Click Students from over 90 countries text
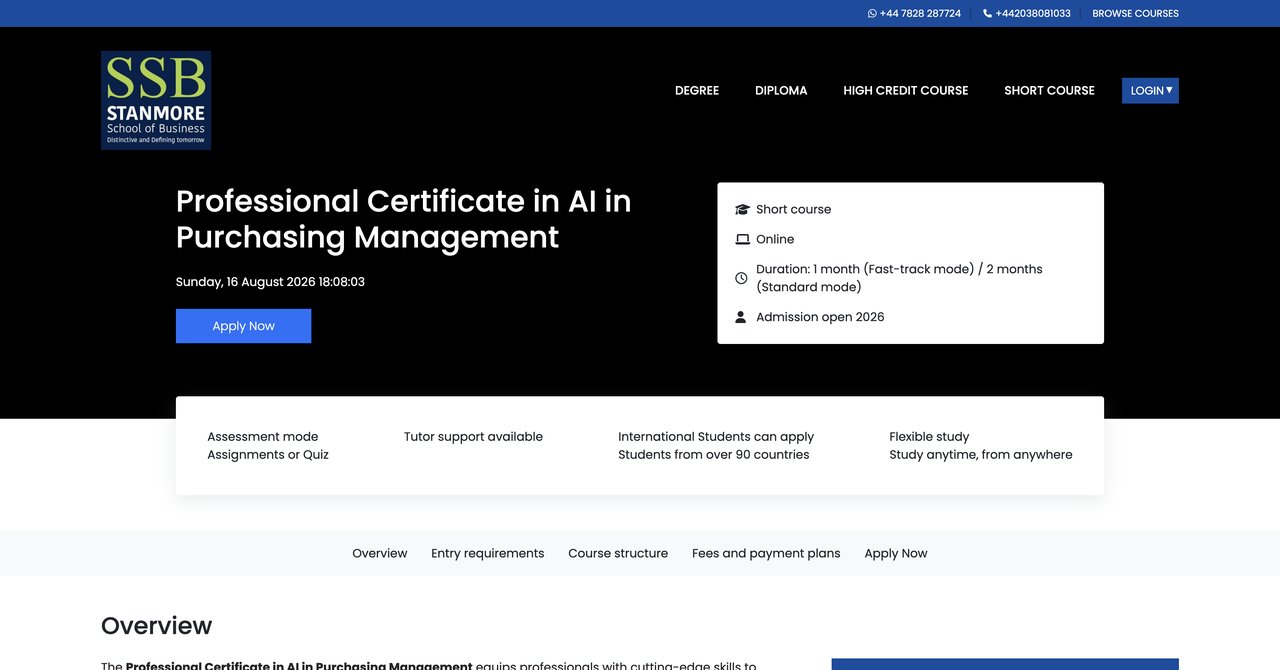The image size is (1280, 670). pyautogui.click(x=714, y=455)
